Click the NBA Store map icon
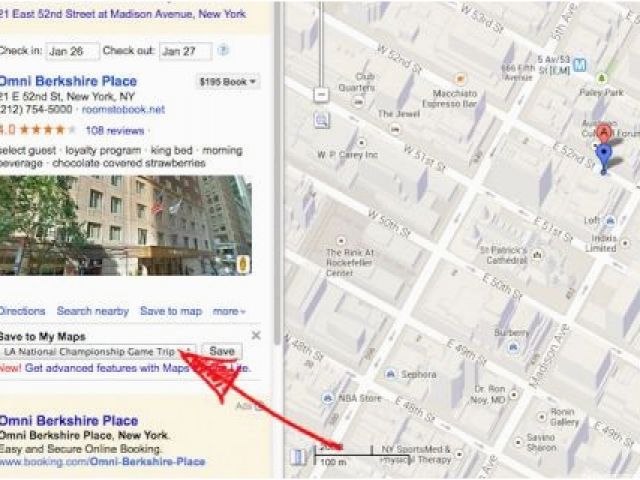 click(x=327, y=398)
